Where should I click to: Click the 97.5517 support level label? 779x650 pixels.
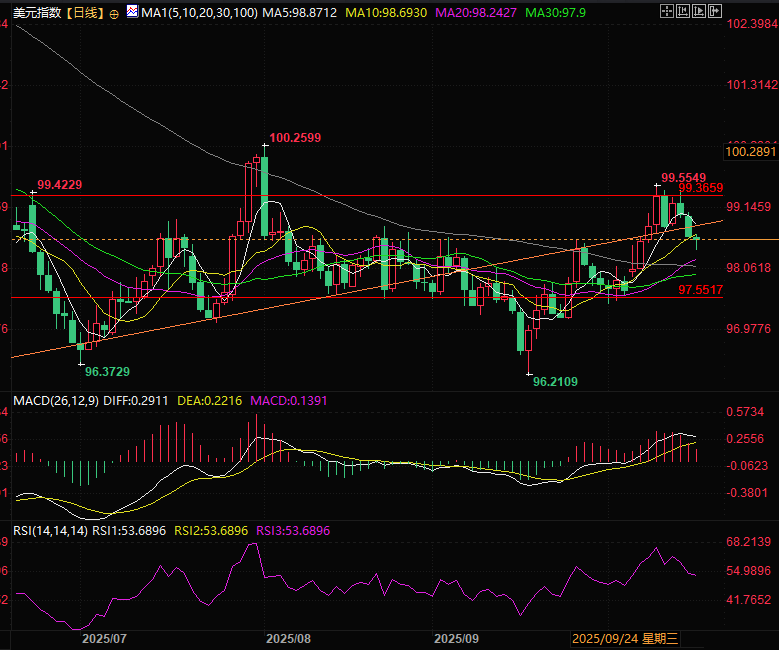(700, 289)
